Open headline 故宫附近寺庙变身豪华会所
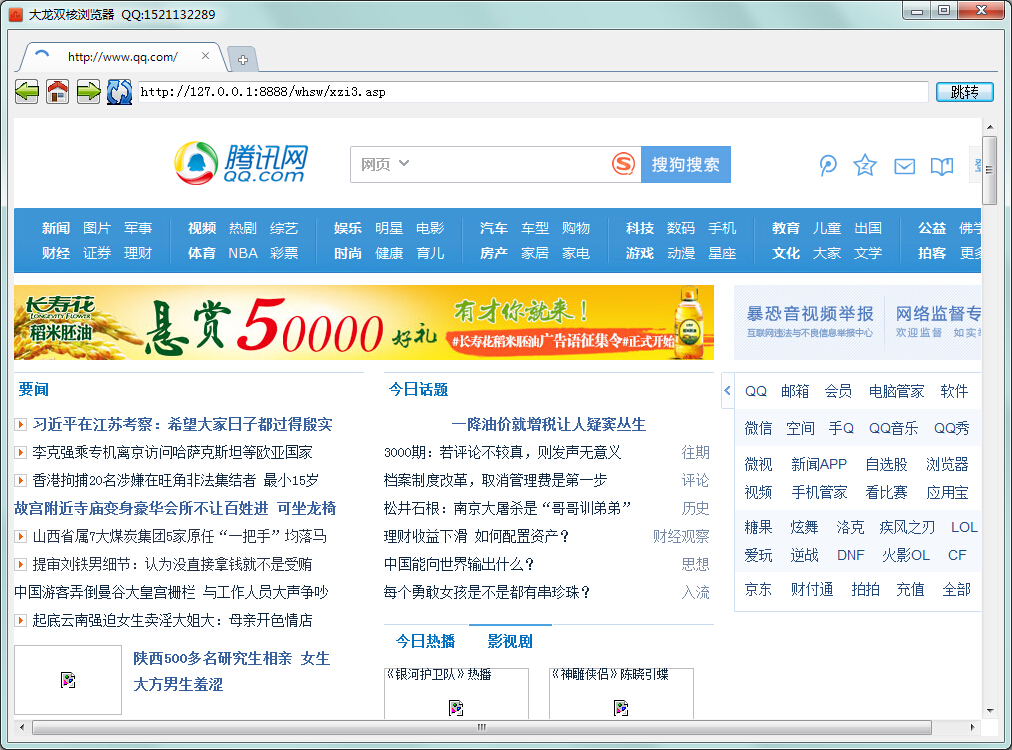 coord(175,509)
